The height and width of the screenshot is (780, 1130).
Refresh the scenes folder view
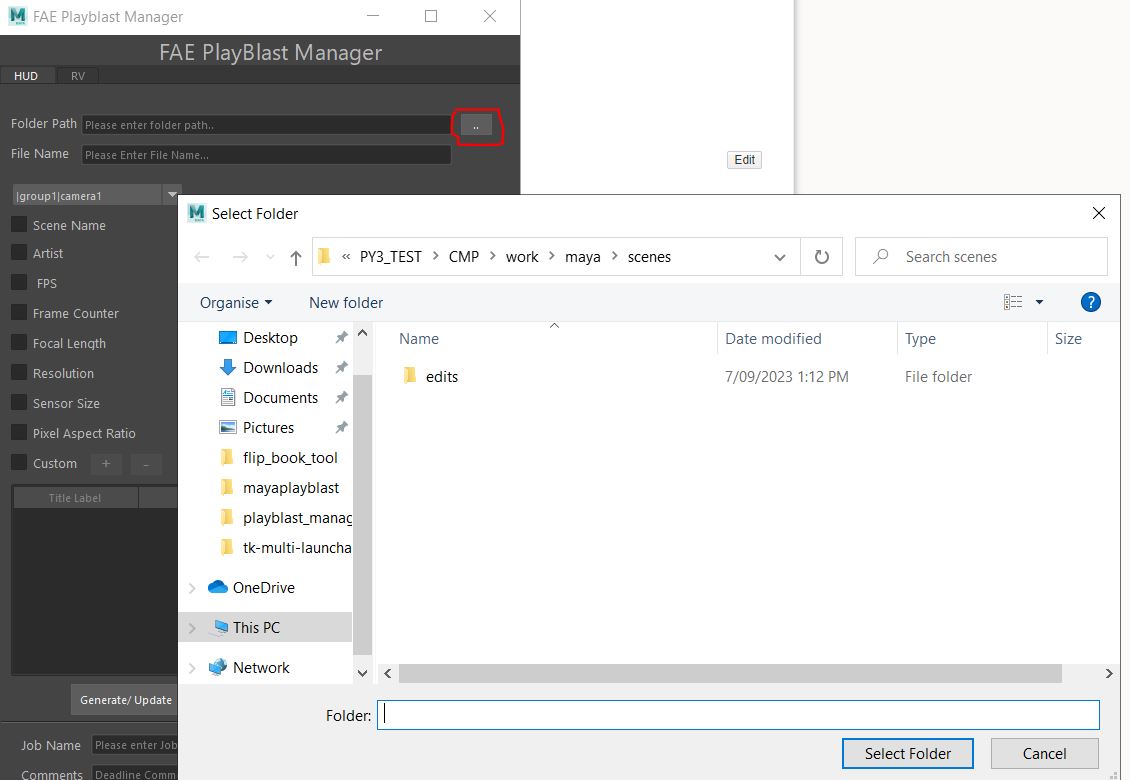(822, 257)
